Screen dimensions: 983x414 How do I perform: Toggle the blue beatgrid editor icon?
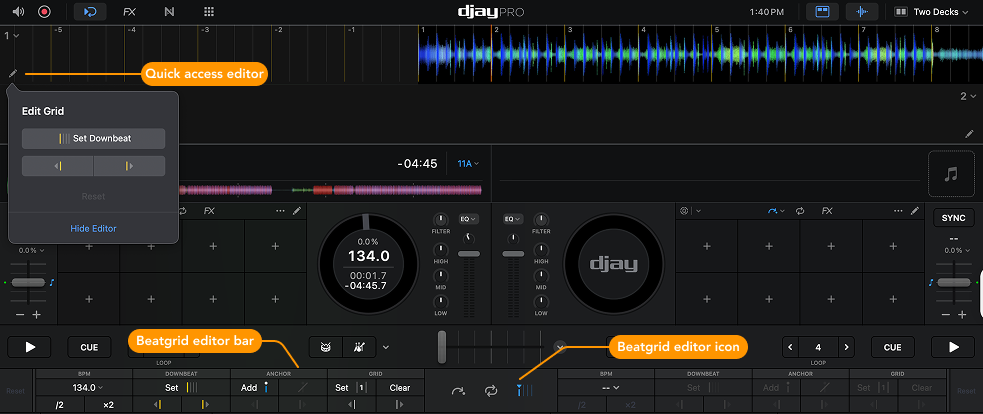coord(525,391)
